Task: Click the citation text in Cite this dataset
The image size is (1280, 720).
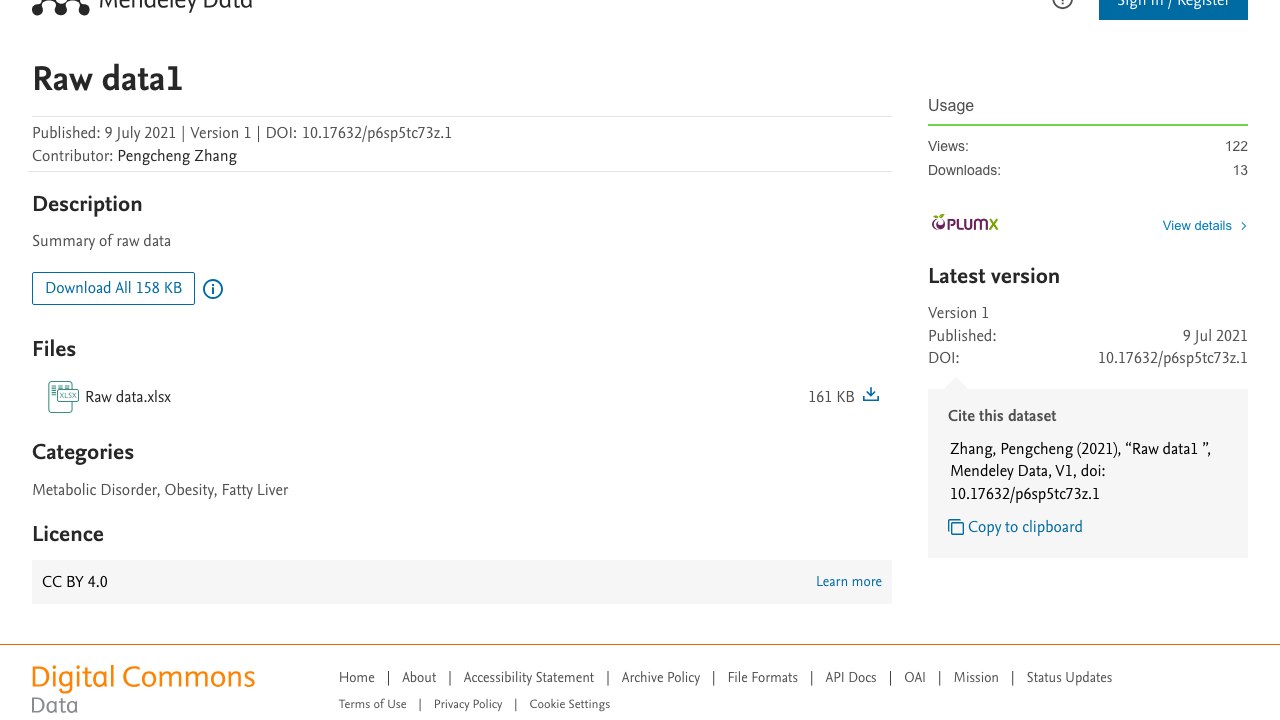Action: pos(1080,471)
